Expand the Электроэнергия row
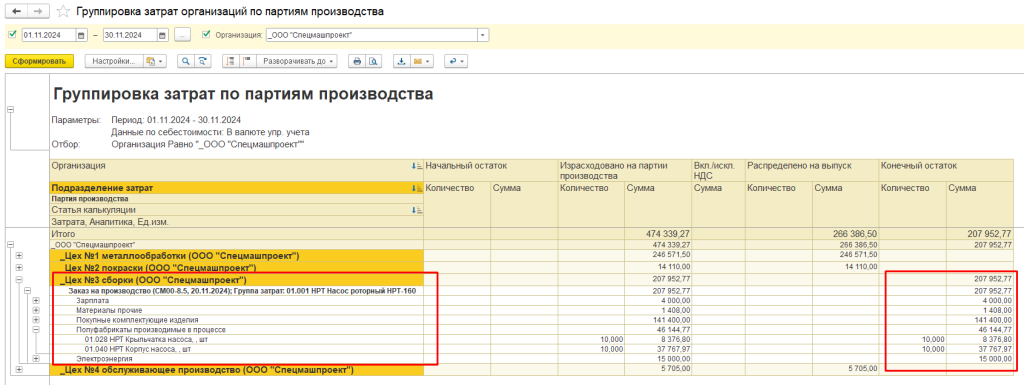The height and width of the screenshot is (385, 1024). click(36, 358)
